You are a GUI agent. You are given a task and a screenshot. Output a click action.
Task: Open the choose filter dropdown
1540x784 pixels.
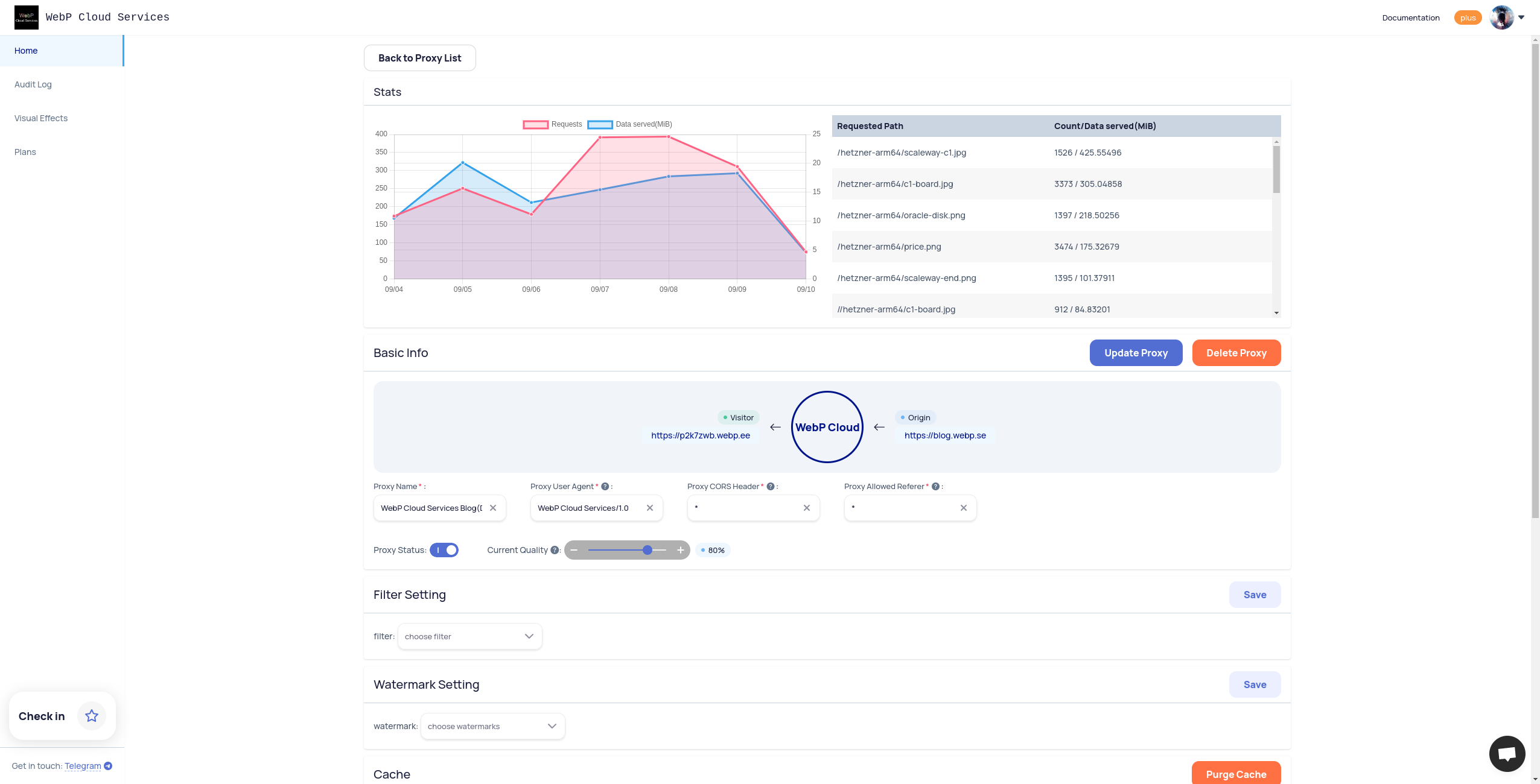click(x=469, y=636)
